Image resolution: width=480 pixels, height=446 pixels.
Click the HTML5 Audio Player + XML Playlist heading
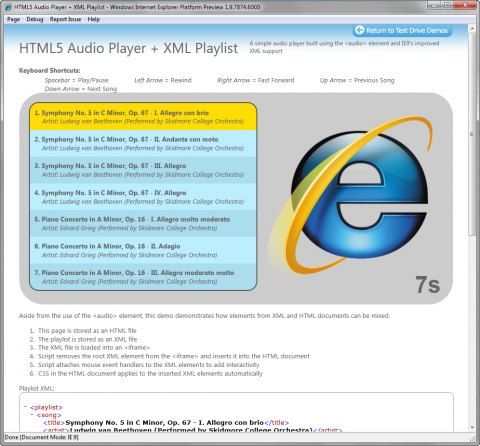tap(128, 48)
